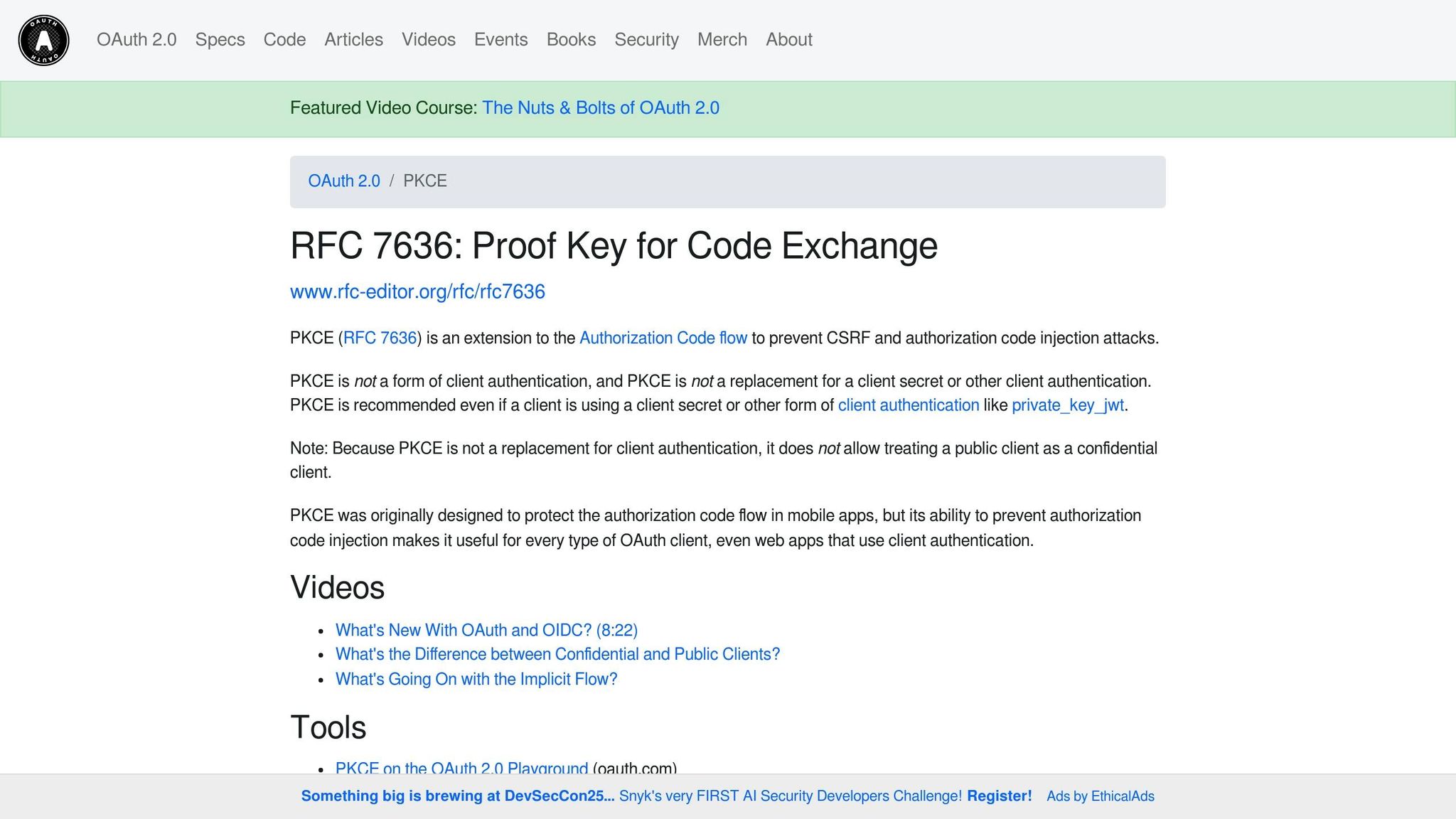Click the private_key_jwt link
Image resolution: width=1456 pixels, height=819 pixels.
[1067, 405]
